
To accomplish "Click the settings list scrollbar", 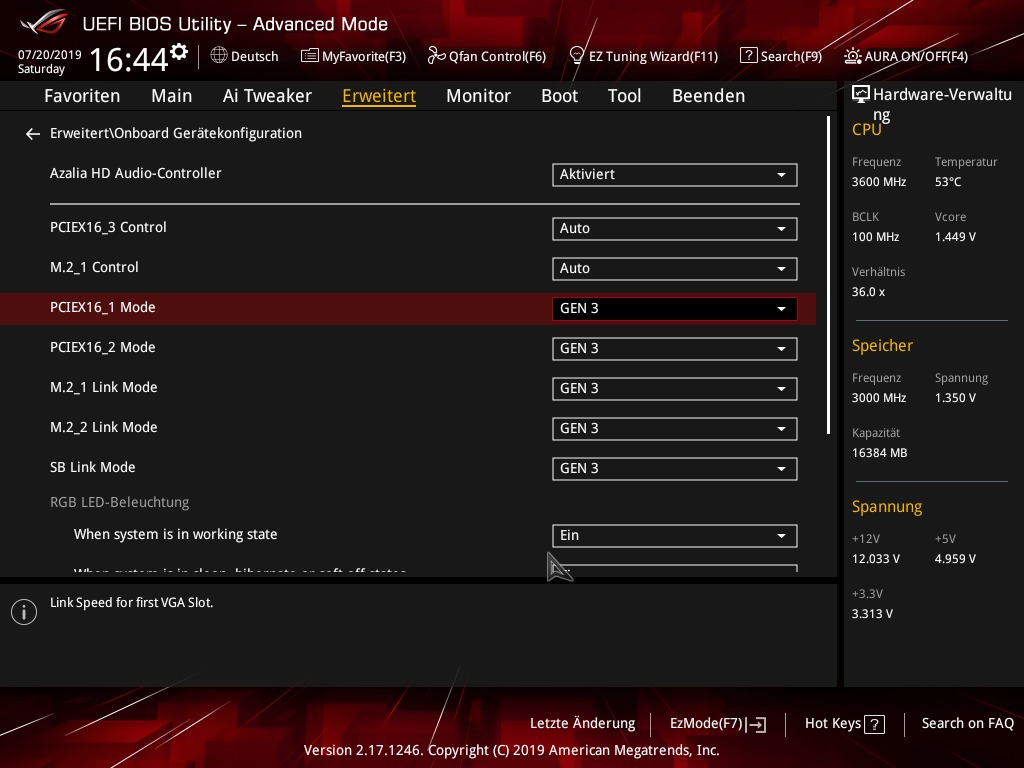I will click(x=828, y=275).
